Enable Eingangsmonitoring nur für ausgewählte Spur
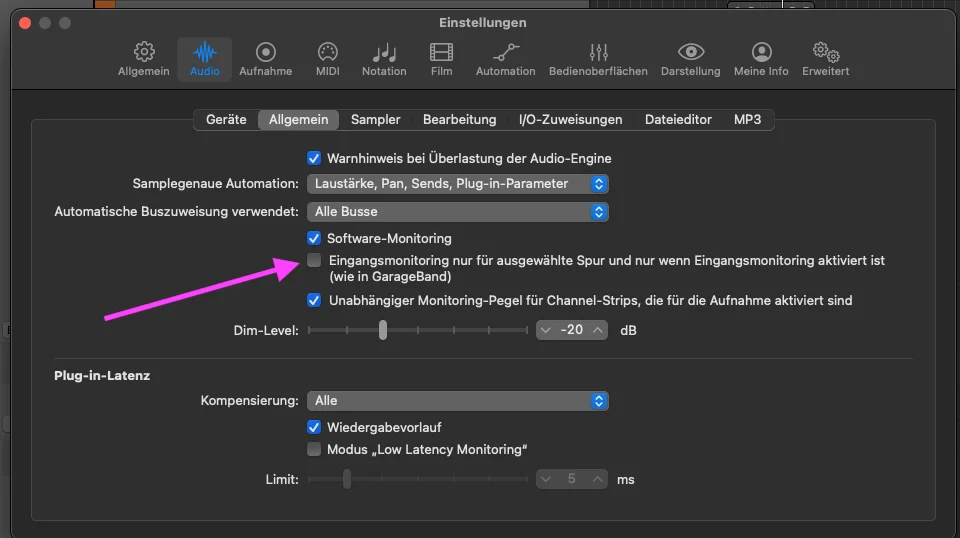The image size is (960, 538). [313, 260]
